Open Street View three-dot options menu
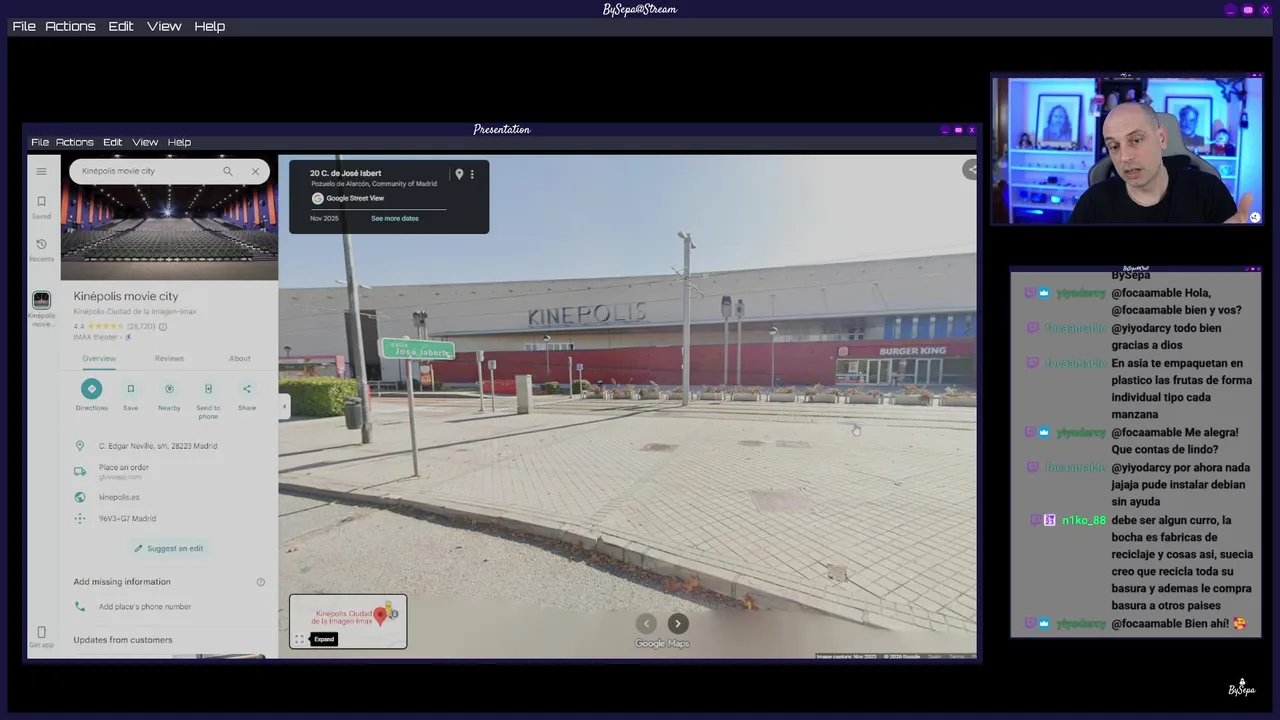The image size is (1280, 720). [x=472, y=174]
